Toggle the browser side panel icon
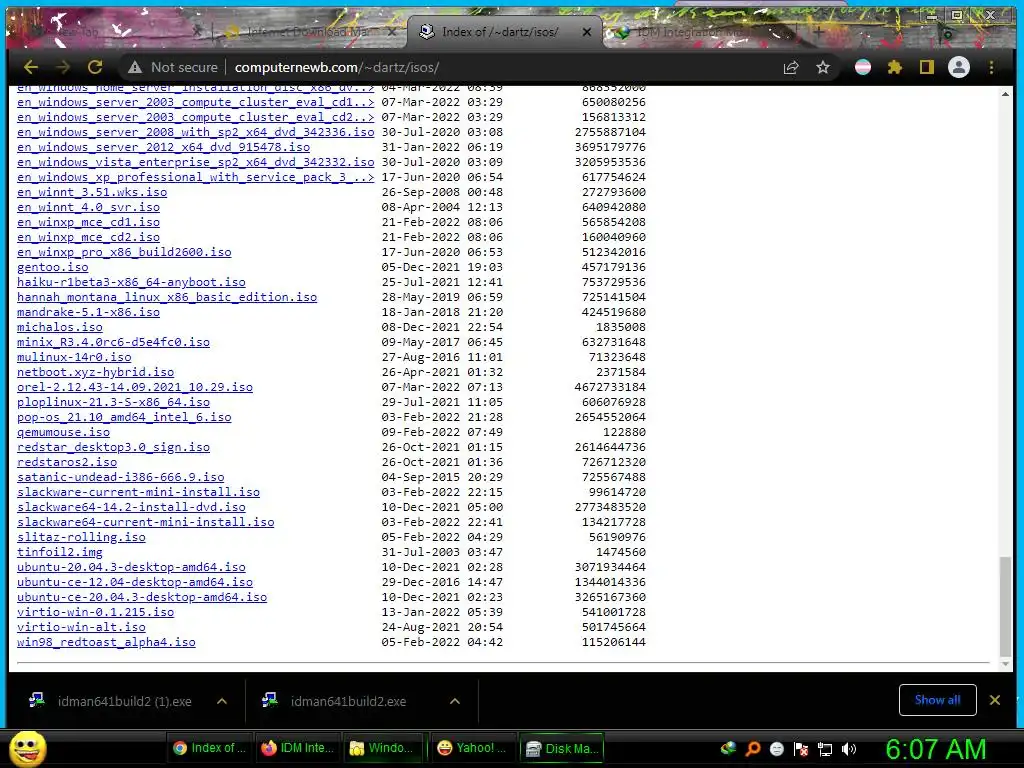Screen dimensions: 1024x768 [927, 67]
